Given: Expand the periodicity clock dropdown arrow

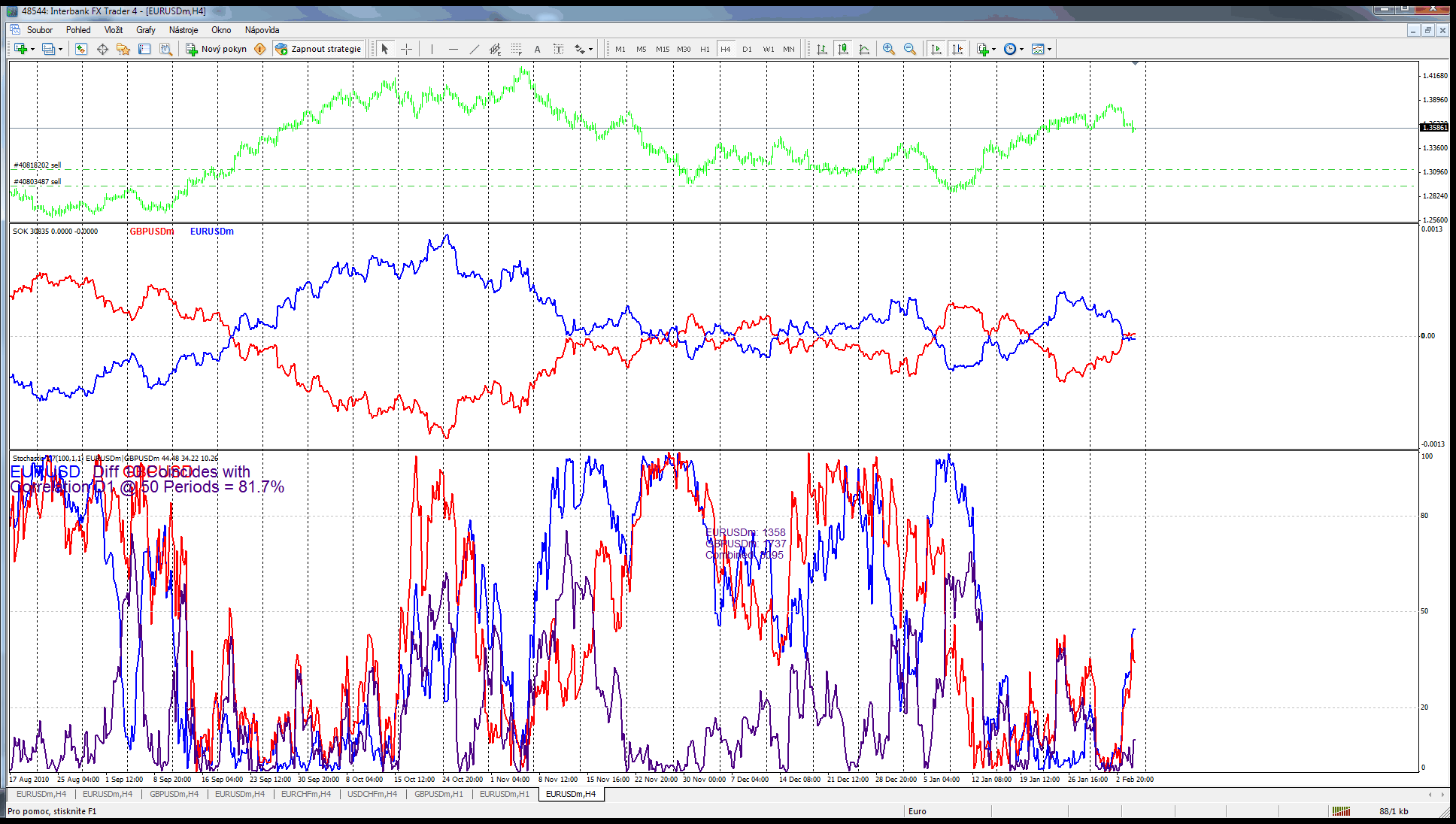Looking at the screenshot, I should (1021, 50).
